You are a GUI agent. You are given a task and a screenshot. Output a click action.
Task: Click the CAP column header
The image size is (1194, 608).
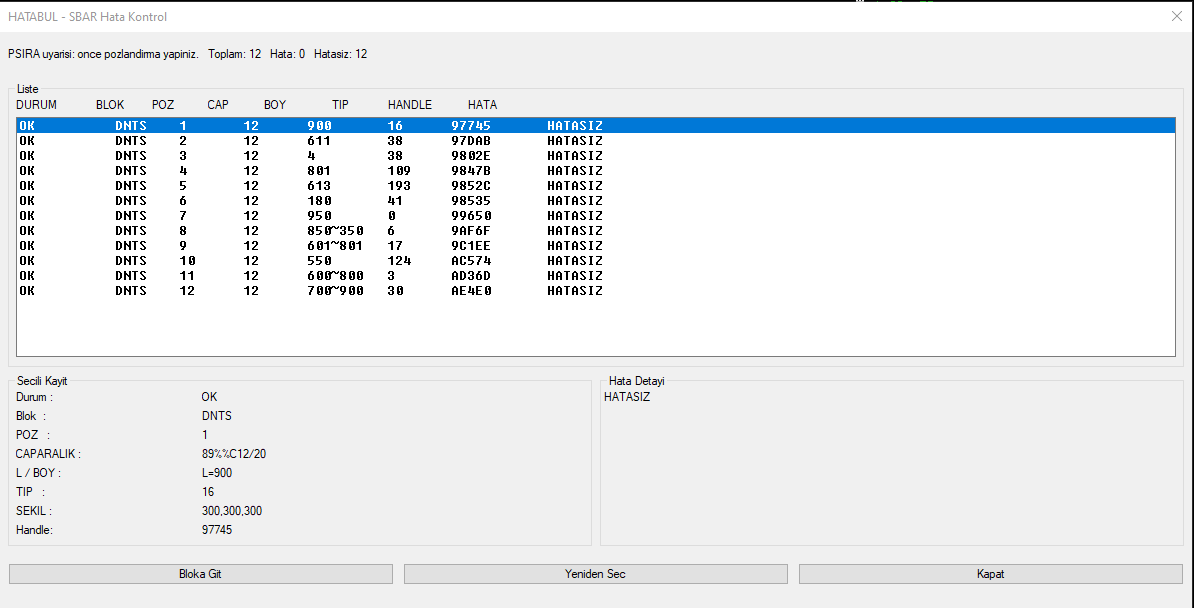[218, 105]
